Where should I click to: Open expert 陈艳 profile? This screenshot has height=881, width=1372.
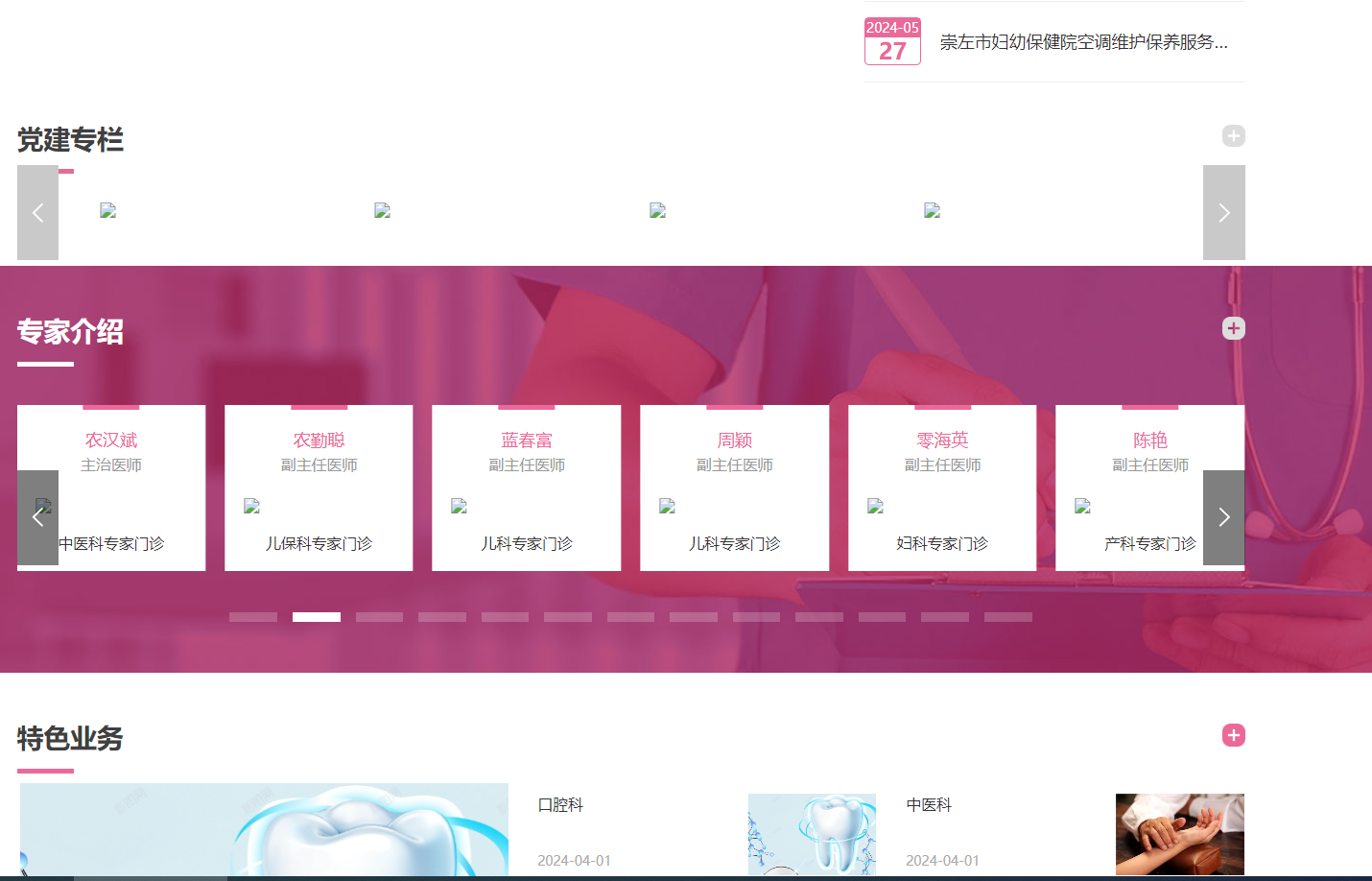pos(1150,440)
